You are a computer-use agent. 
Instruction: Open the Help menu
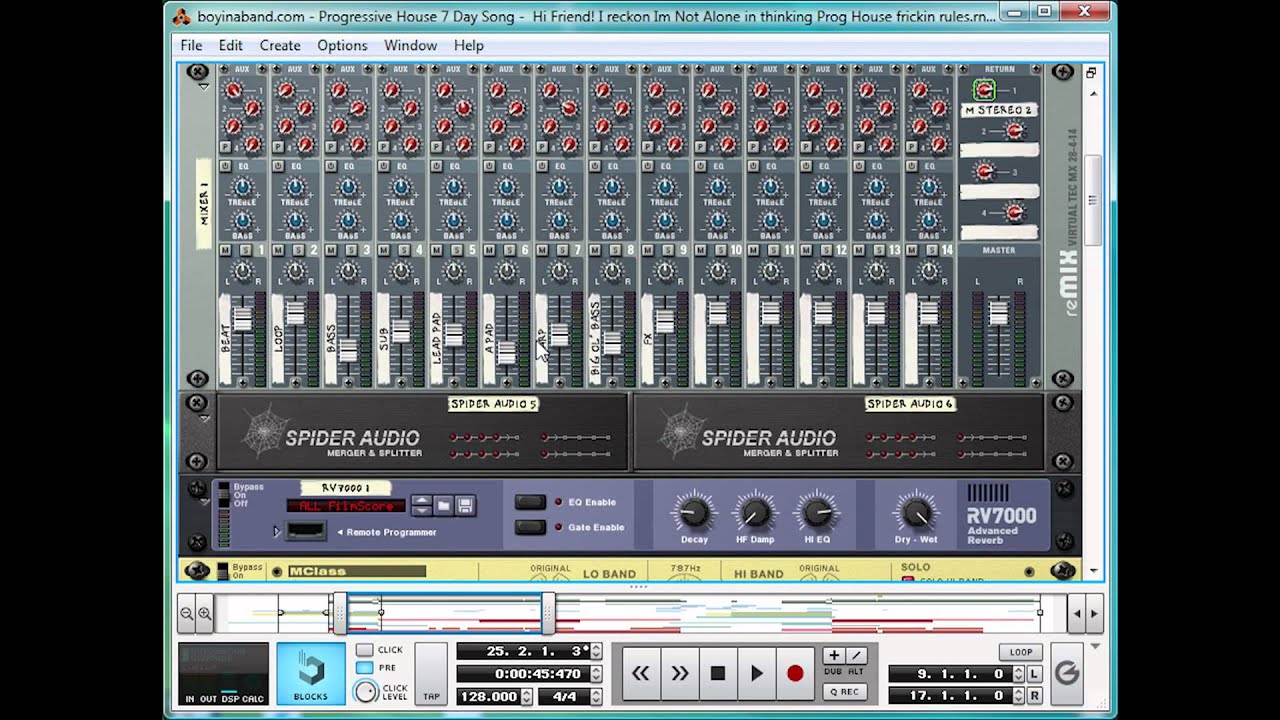(468, 45)
